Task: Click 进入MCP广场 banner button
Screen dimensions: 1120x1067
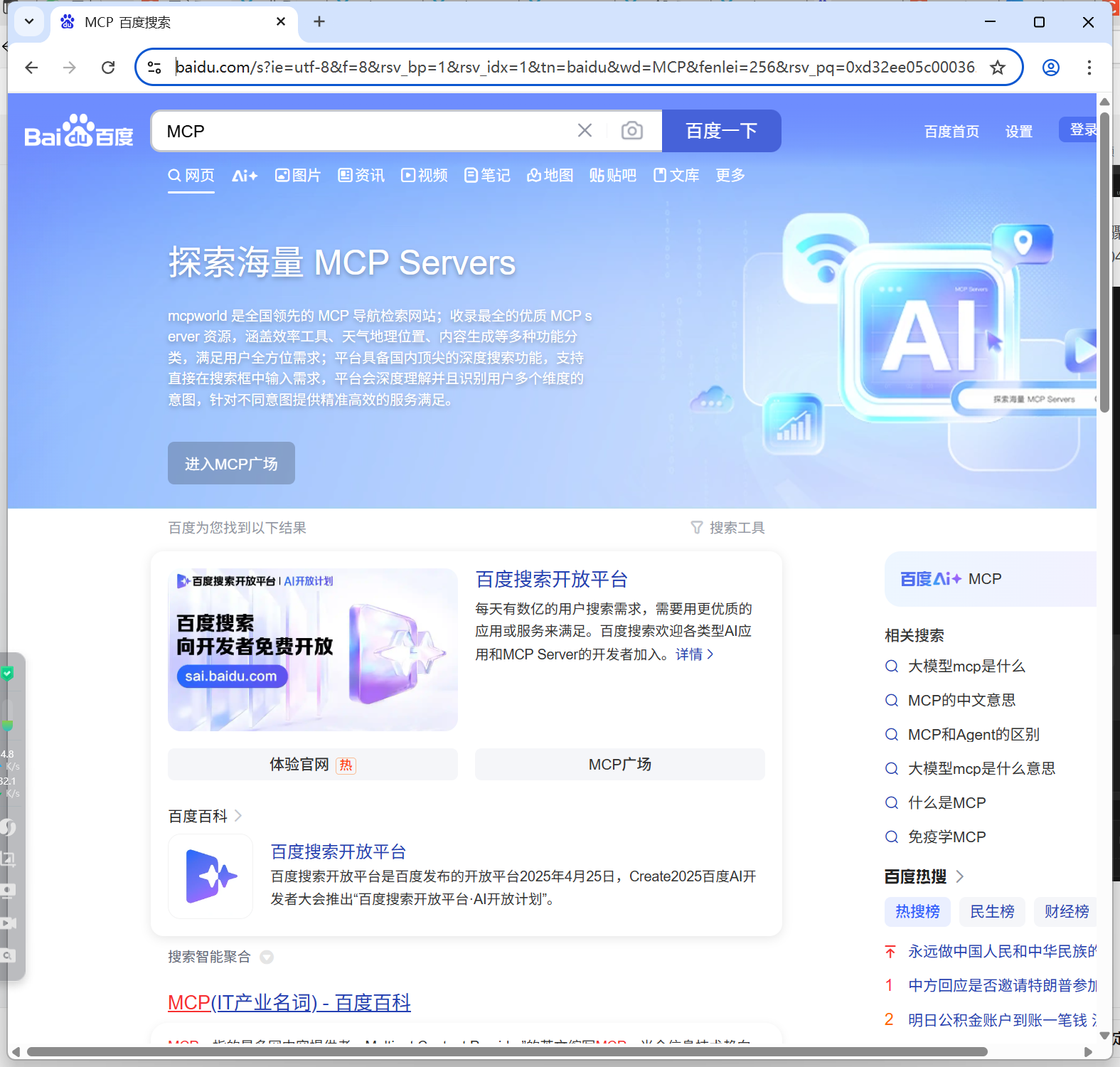Action: (x=231, y=463)
